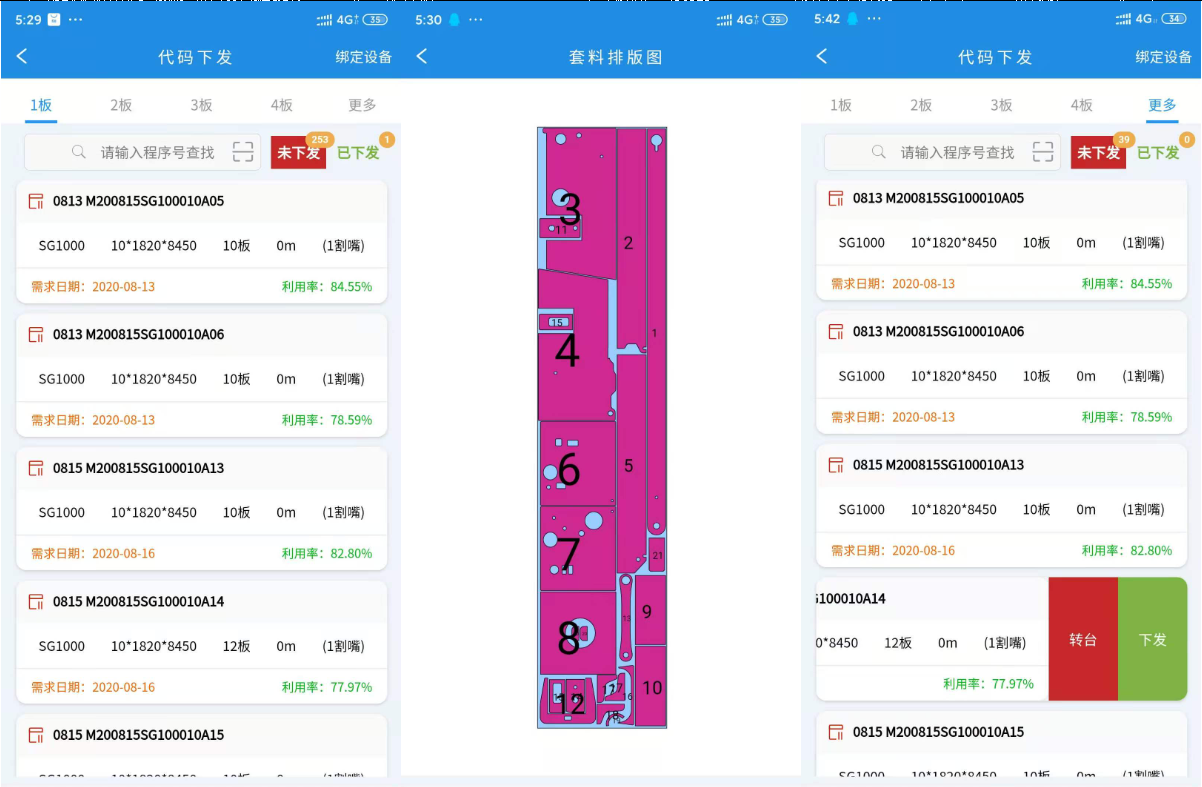Tap 绑定设备 in left screen header
The height and width of the screenshot is (787, 1202).
[x=364, y=57]
